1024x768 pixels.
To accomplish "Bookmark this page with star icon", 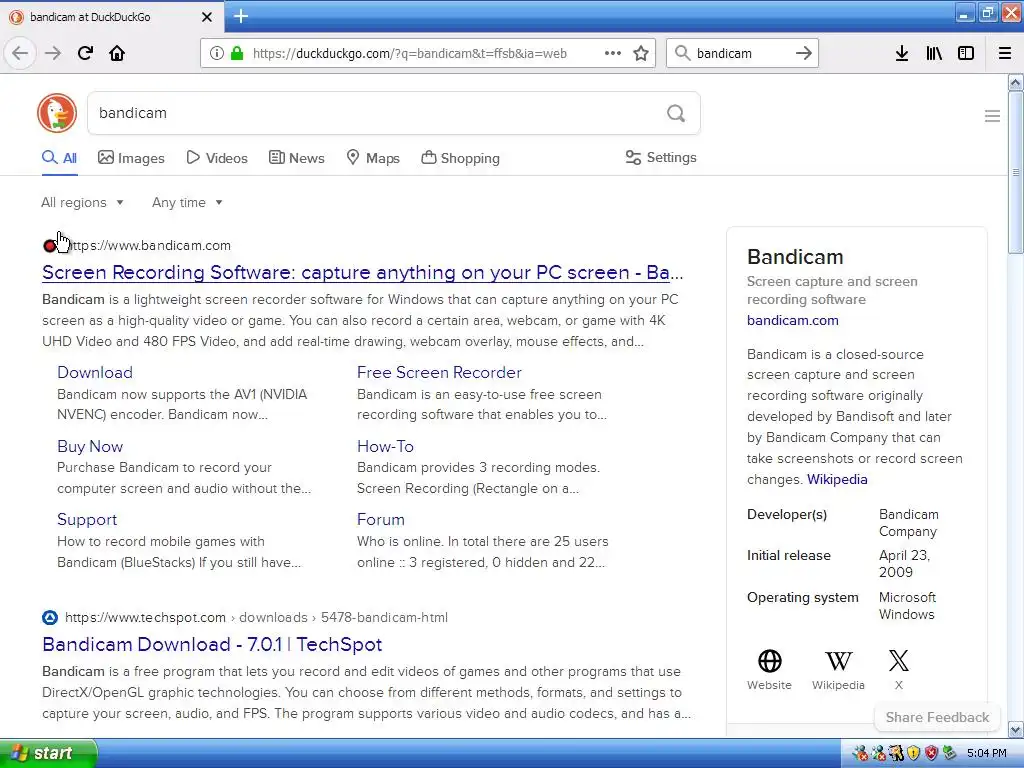I will pos(641,53).
